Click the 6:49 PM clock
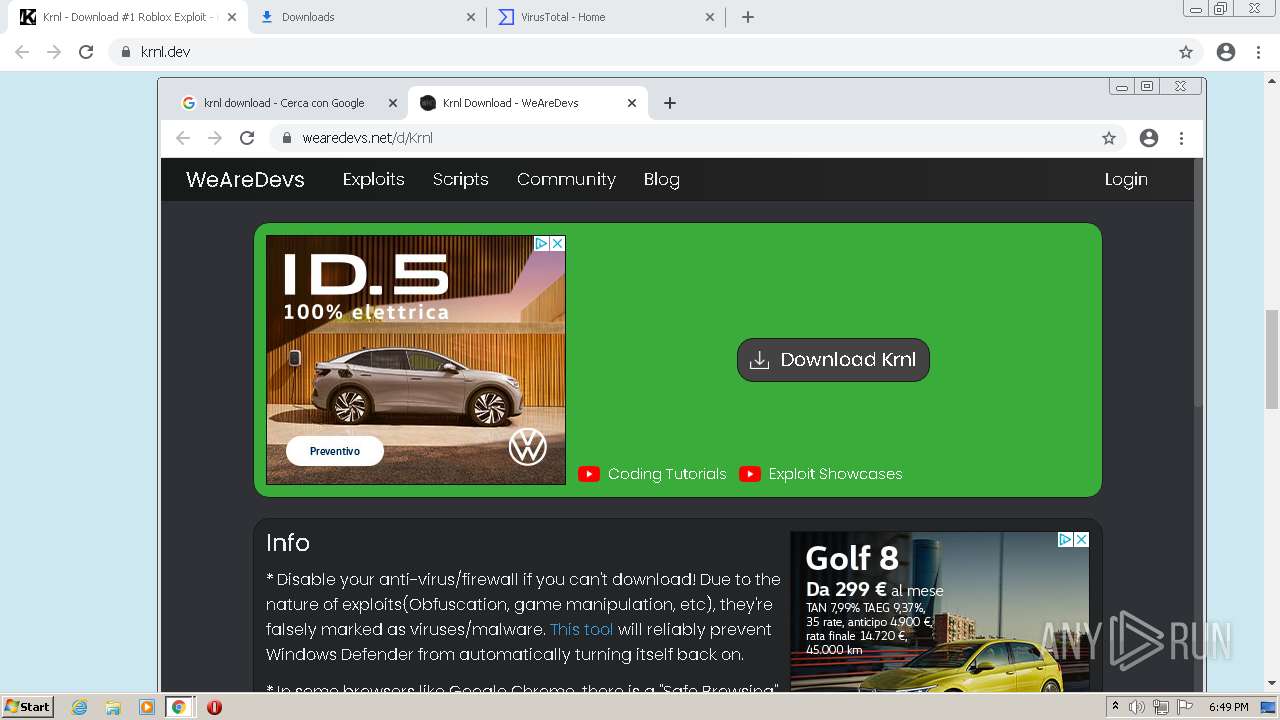The height and width of the screenshot is (720, 1280). 1228,707
